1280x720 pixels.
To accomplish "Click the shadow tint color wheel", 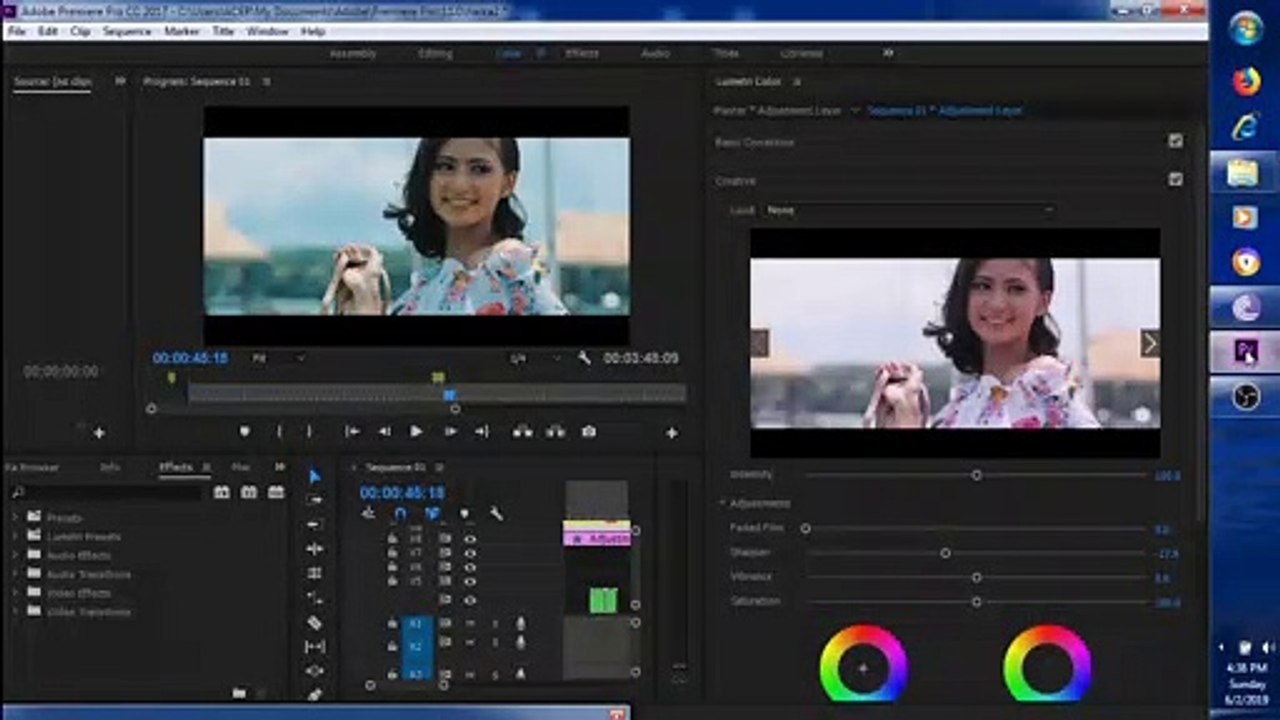I will point(864,667).
